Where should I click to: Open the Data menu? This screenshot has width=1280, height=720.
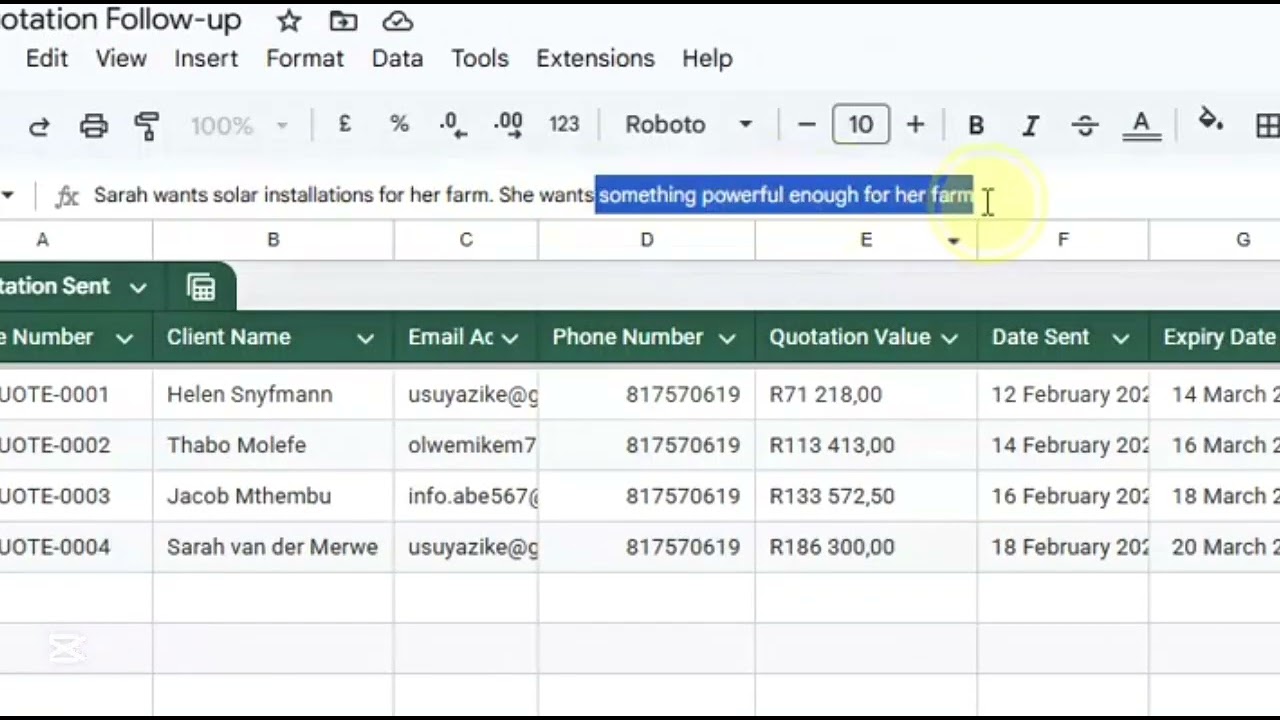397,58
